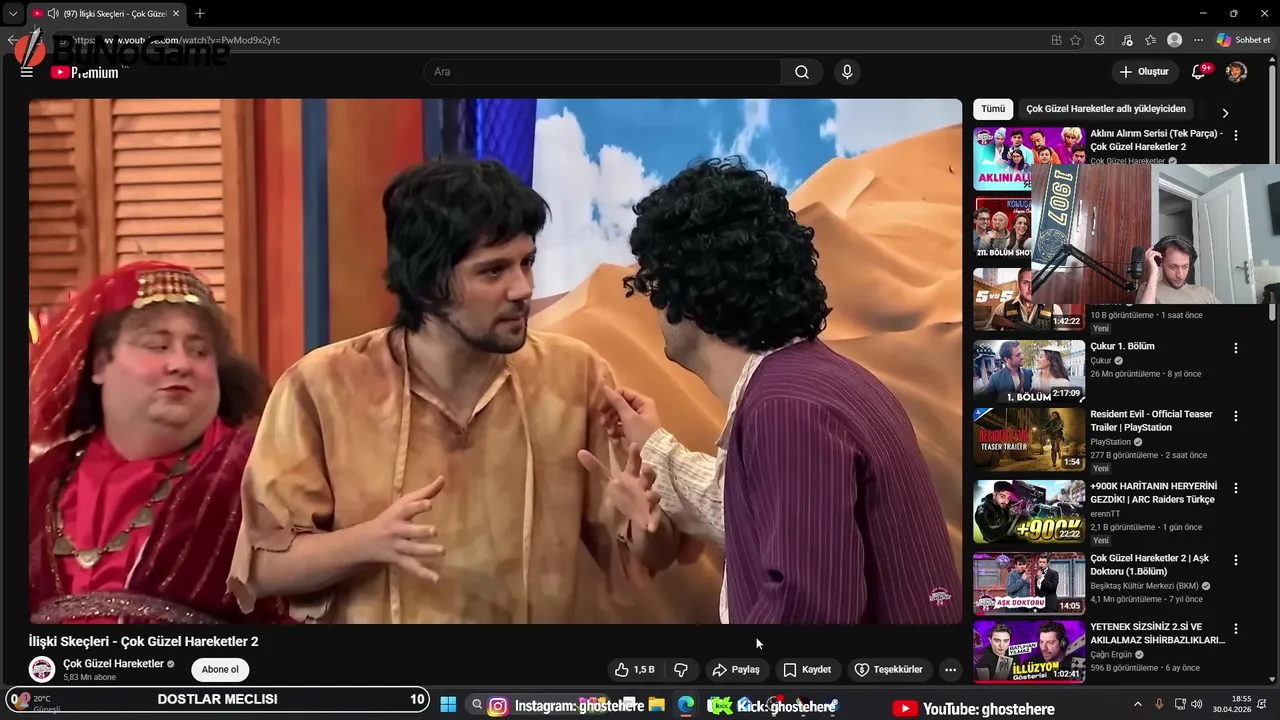Select the 'Tümü' filter chip
Screen dimensions: 1280x720
(x=993, y=109)
